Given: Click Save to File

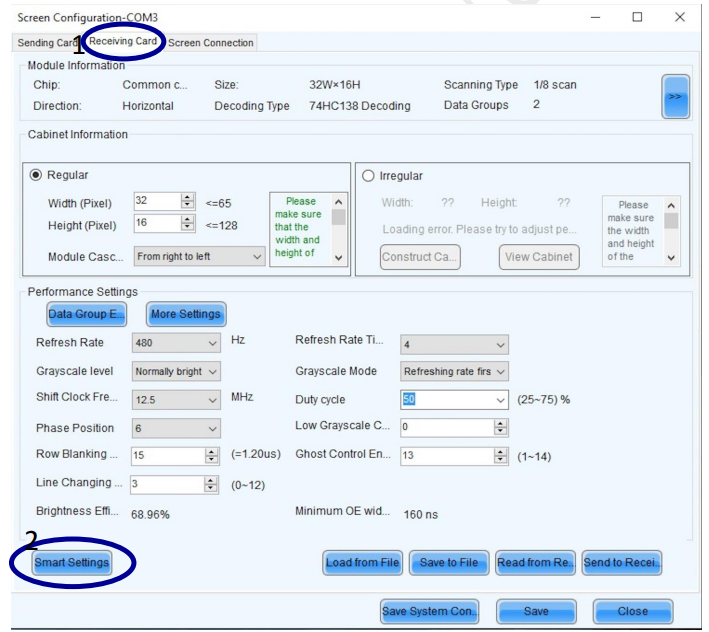Looking at the screenshot, I should pos(449,562).
